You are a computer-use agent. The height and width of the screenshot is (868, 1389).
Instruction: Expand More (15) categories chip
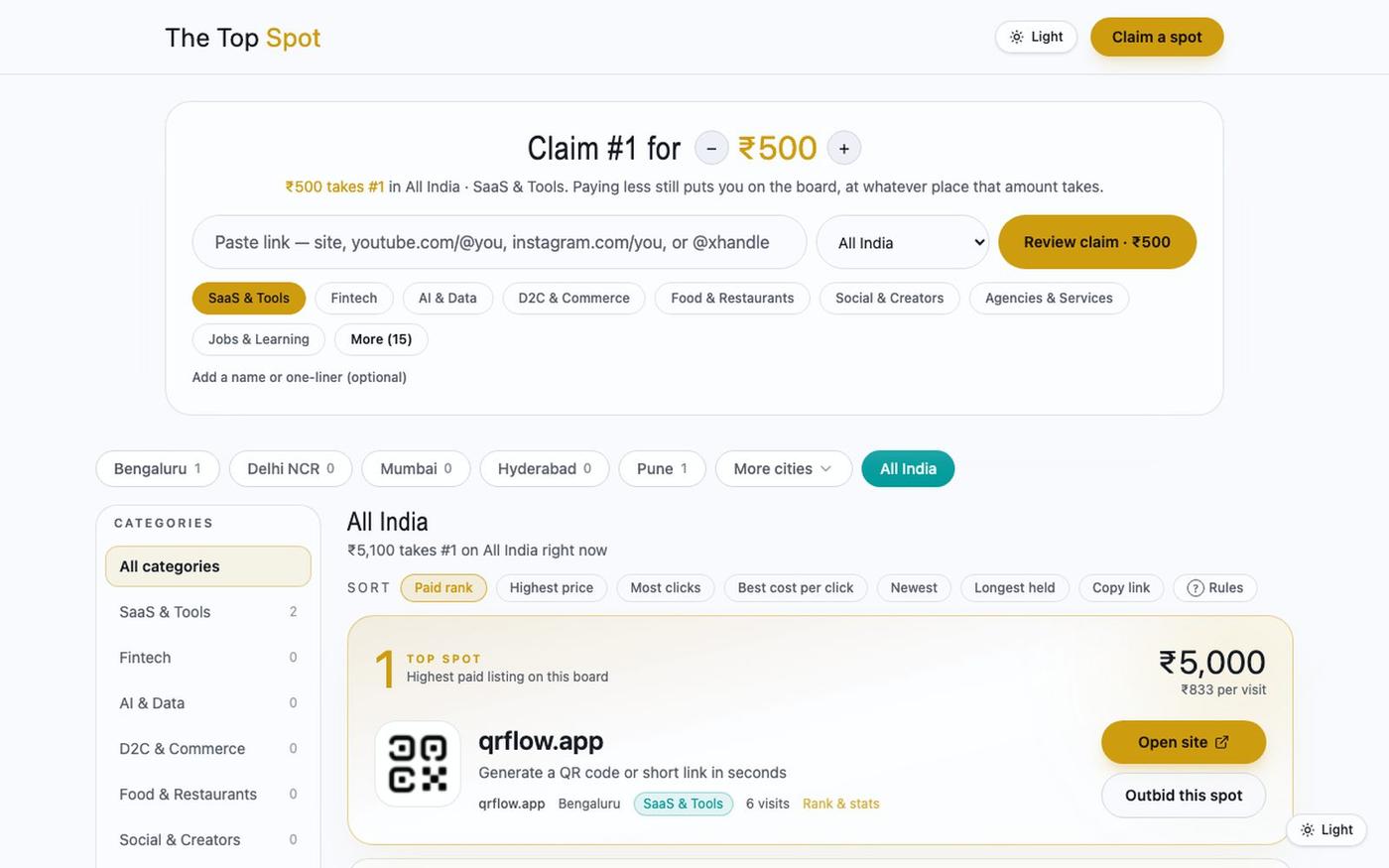(381, 339)
